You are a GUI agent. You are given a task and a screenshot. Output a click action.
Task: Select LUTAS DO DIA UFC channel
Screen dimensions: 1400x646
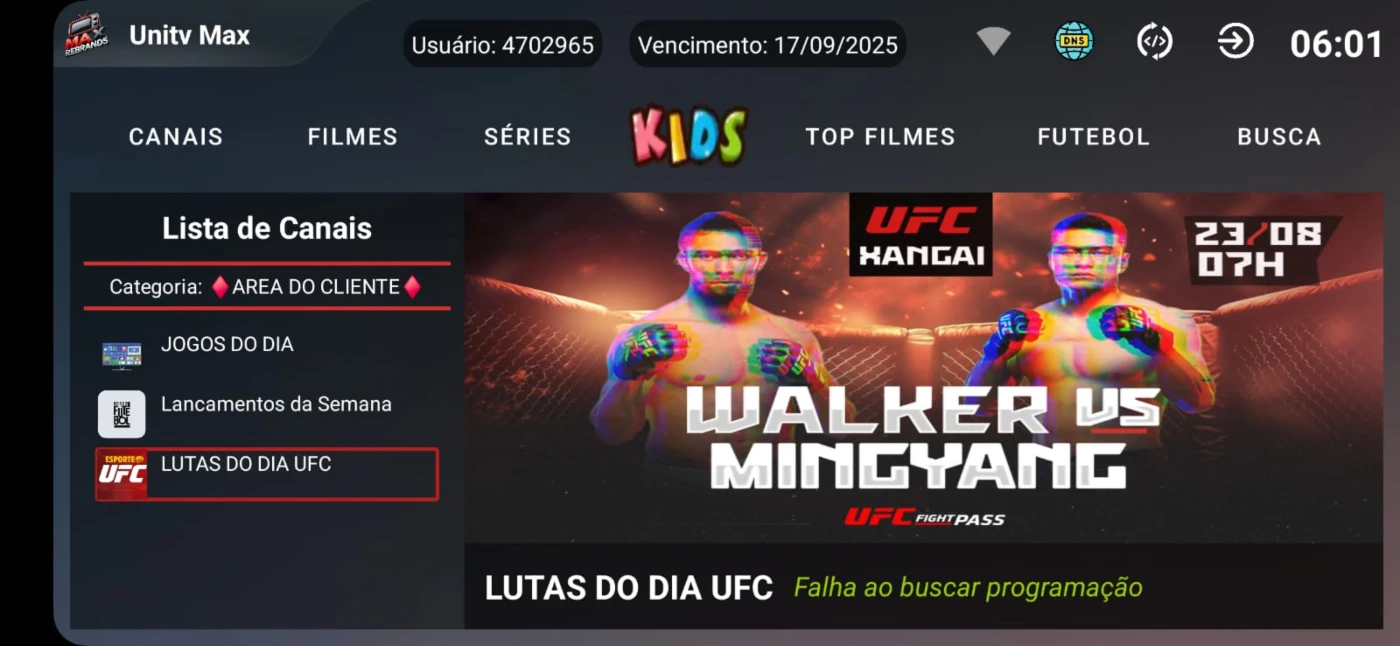point(267,474)
